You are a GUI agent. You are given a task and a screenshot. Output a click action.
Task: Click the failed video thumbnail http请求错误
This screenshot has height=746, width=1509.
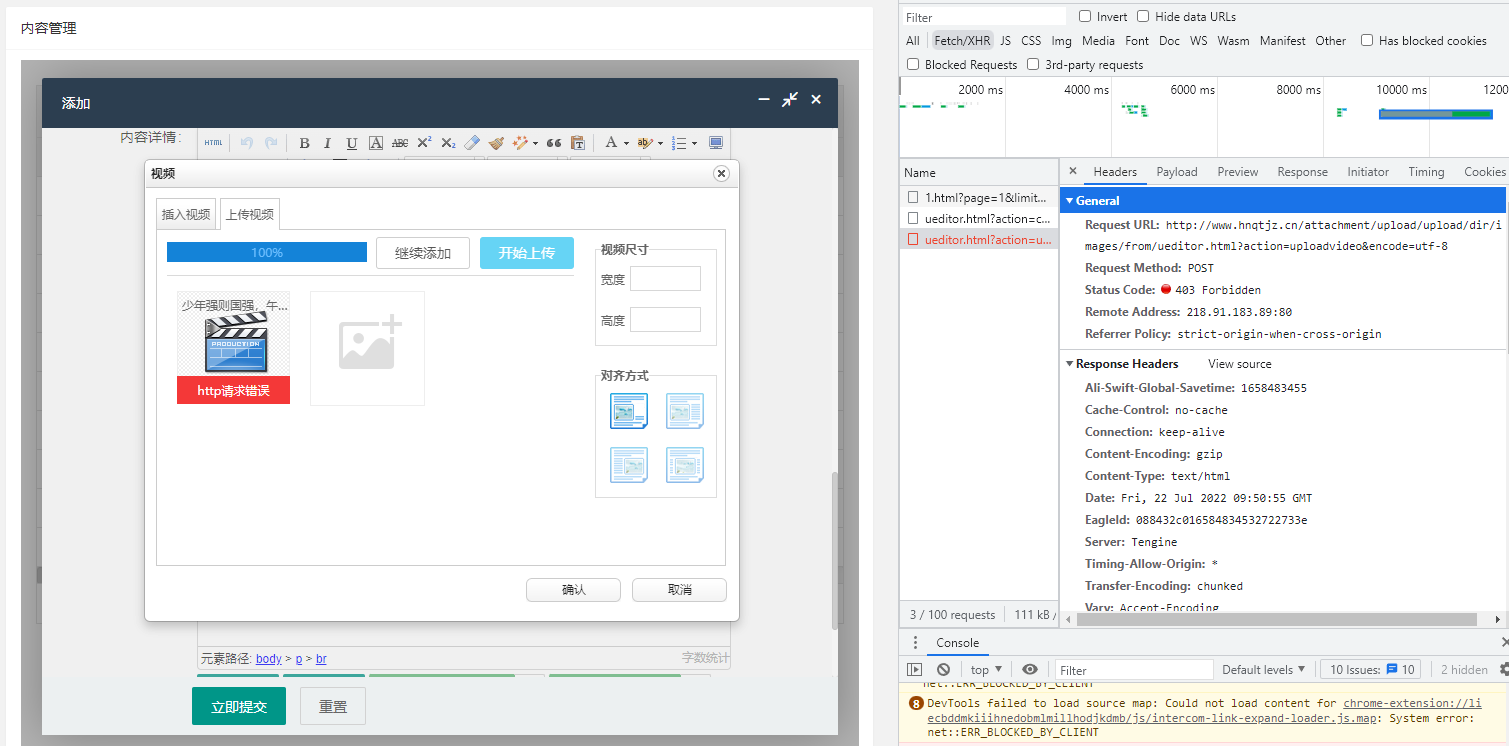[x=233, y=348]
